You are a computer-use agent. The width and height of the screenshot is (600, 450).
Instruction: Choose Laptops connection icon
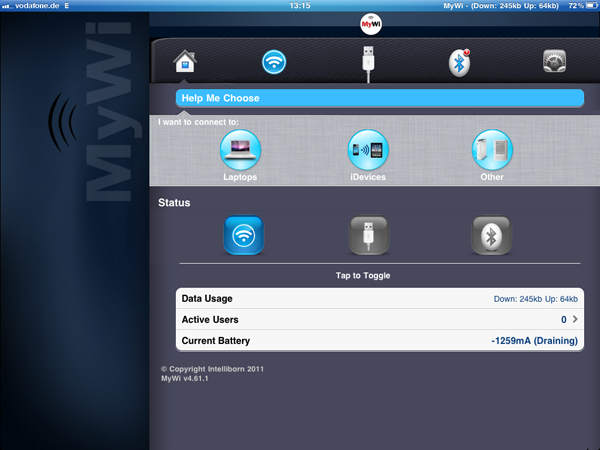point(240,150)
